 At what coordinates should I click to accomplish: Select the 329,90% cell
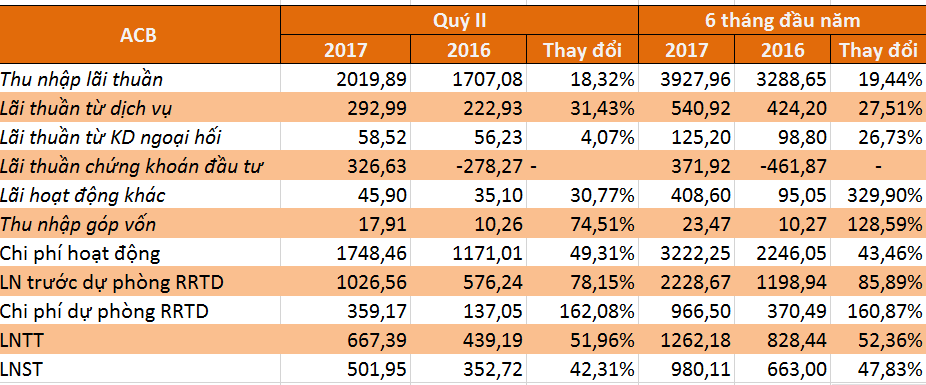pyautogui.click(x=878, y=194)
